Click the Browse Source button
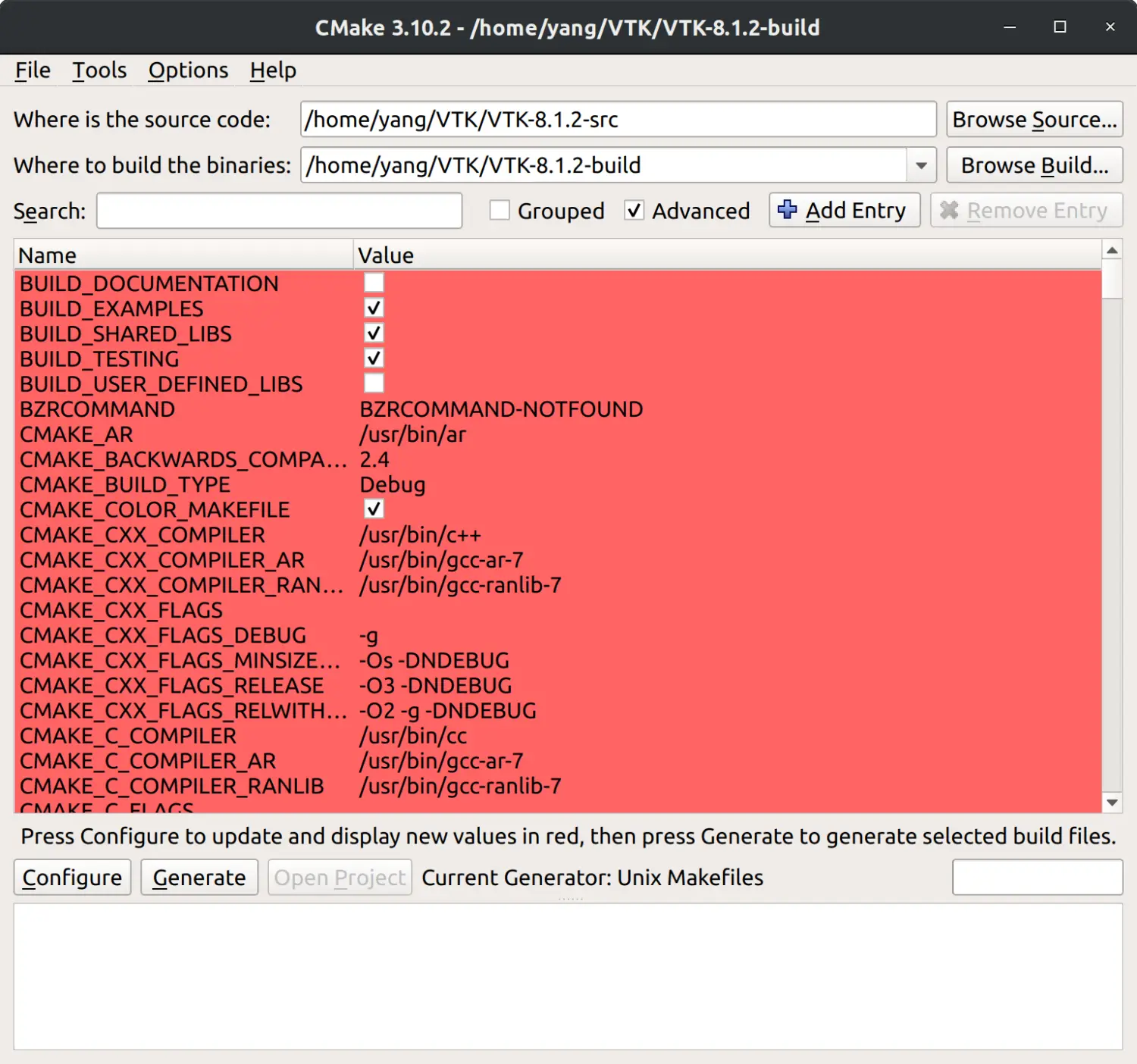This screenshot has height=1064, width=1137. [x=1035, y=119]
